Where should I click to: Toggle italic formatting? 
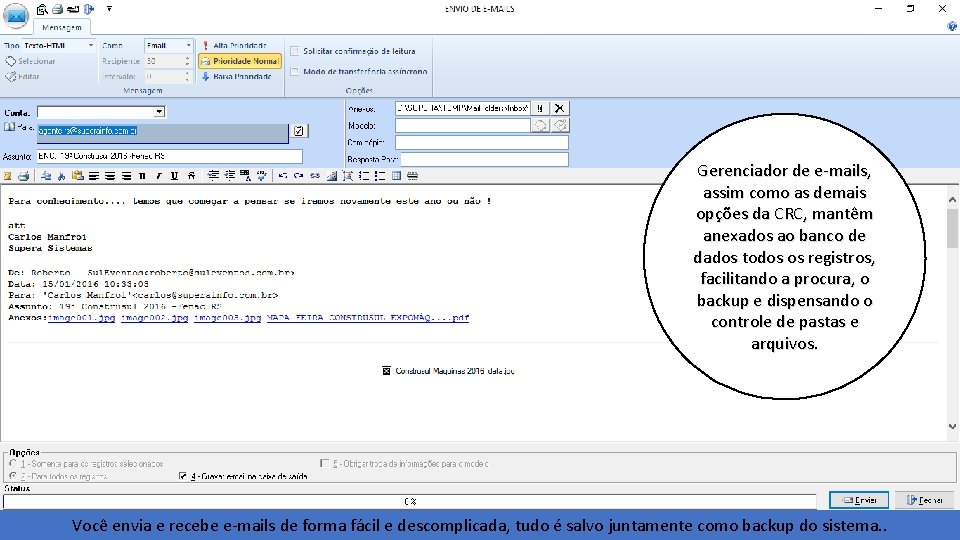[159, 176]
